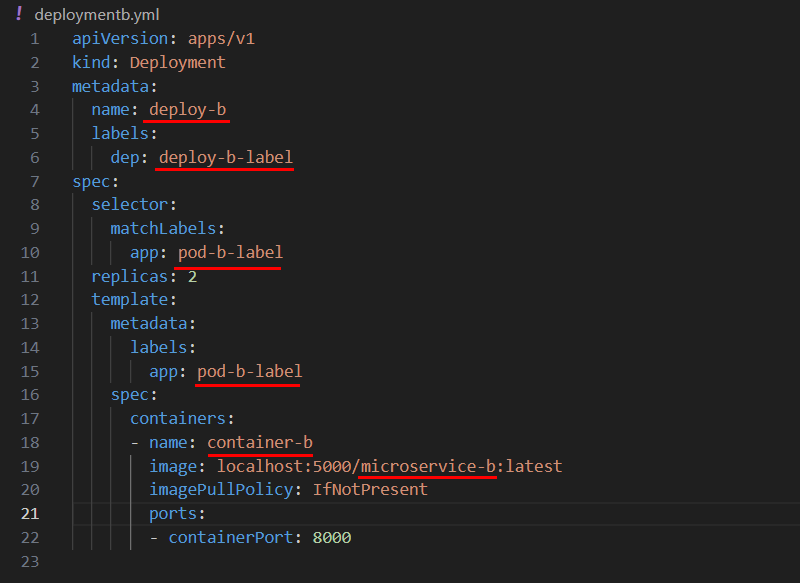The image size is (800, 583).
Task: Click 'pod-b-label' value on line 10
Action: tap(230, 252)
